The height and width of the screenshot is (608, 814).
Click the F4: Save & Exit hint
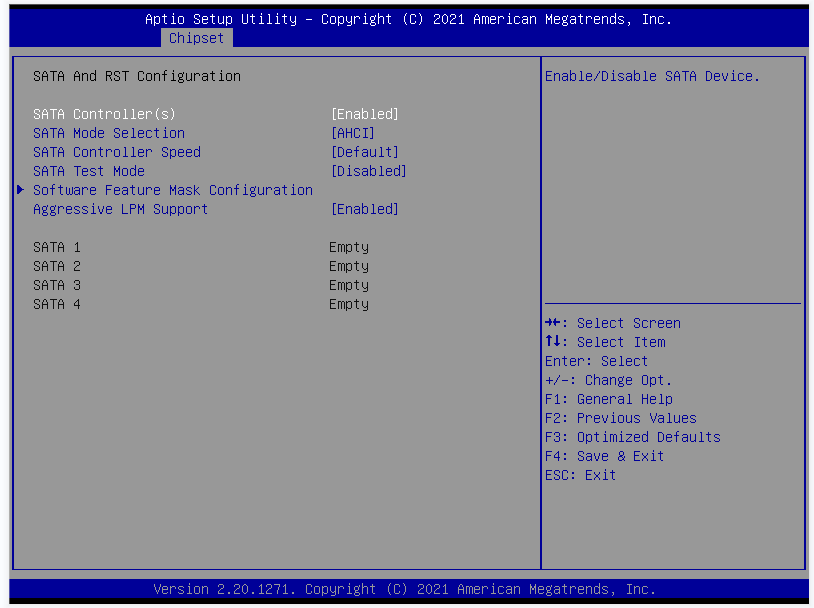[x=604, y=456]
